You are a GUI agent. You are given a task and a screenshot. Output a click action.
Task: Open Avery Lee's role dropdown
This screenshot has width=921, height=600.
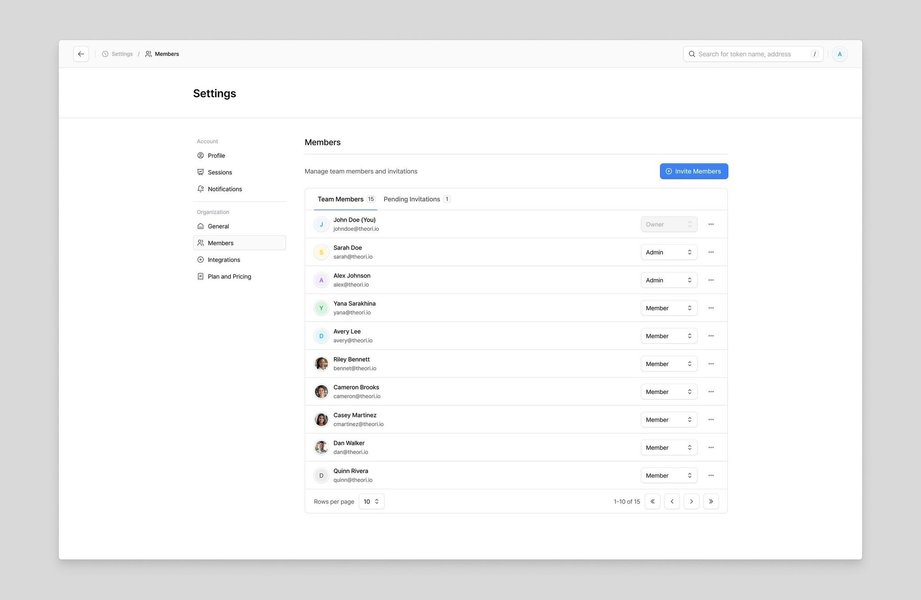pyautogui.click(x=668, y=336)
